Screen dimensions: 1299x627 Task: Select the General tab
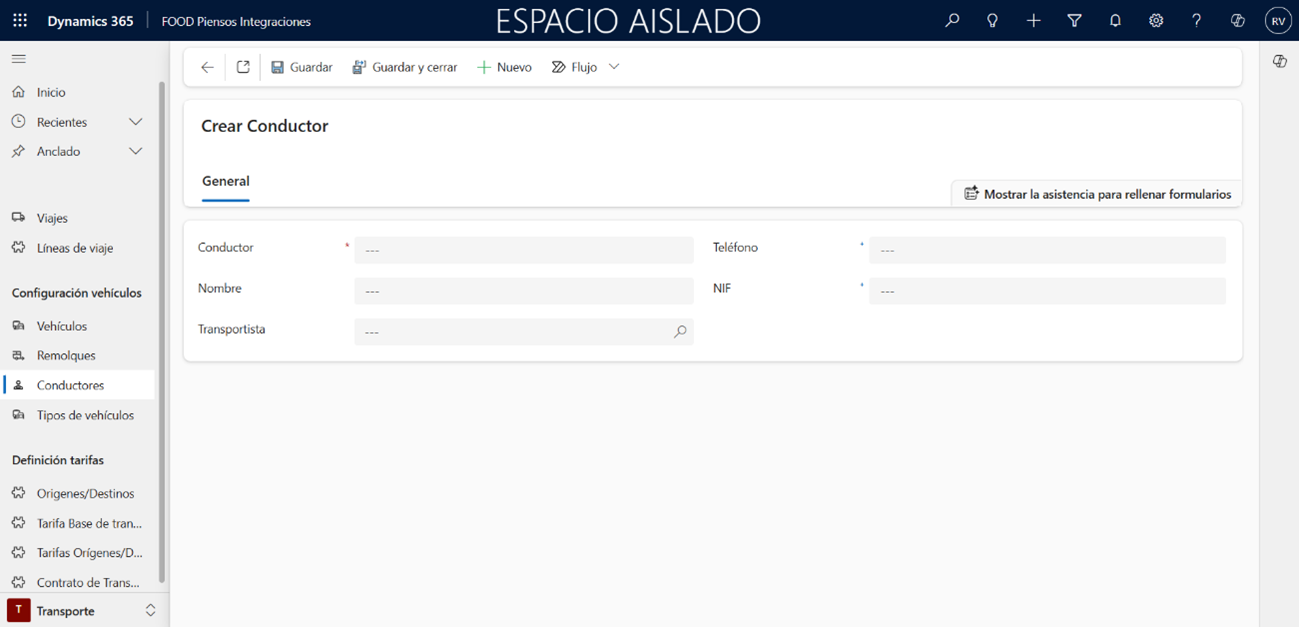[226, 181]
